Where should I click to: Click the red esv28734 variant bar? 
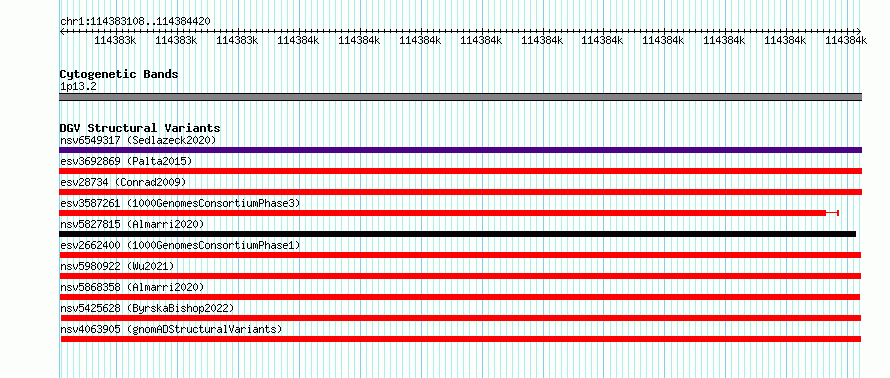point(460,192)
